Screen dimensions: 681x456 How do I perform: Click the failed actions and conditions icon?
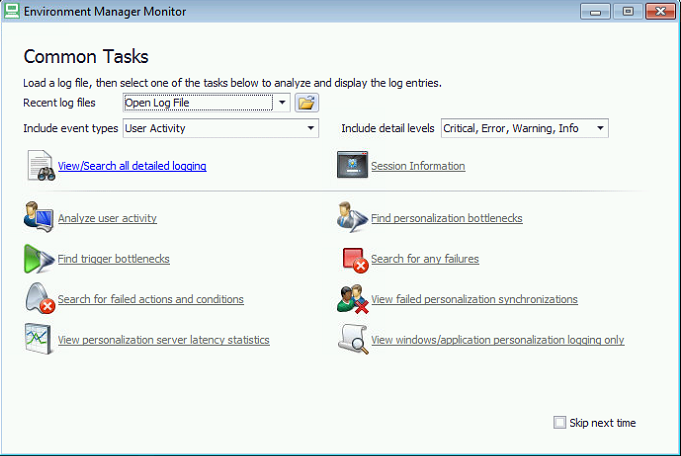click(40, 298)
